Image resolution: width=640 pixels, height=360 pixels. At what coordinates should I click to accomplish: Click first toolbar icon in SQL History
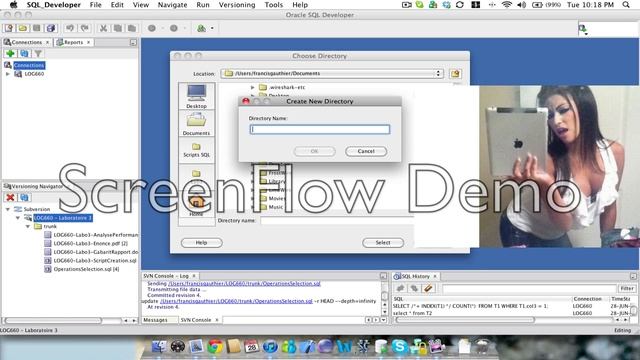400,289
